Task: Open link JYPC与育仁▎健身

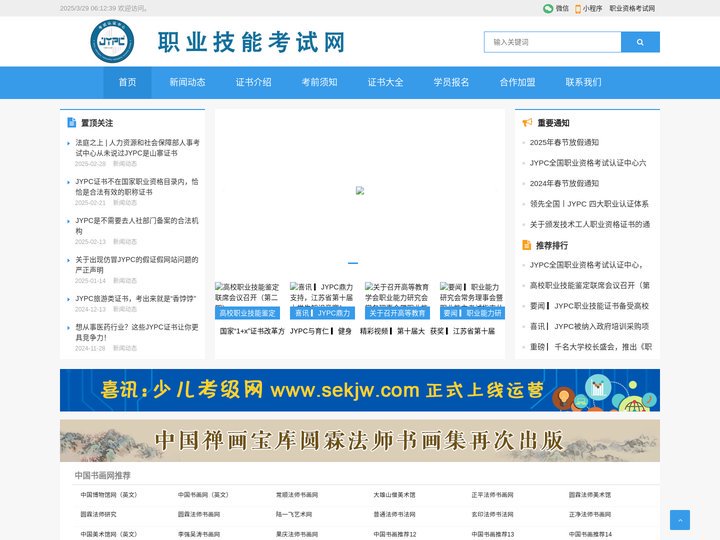Action: click(321, 331)
